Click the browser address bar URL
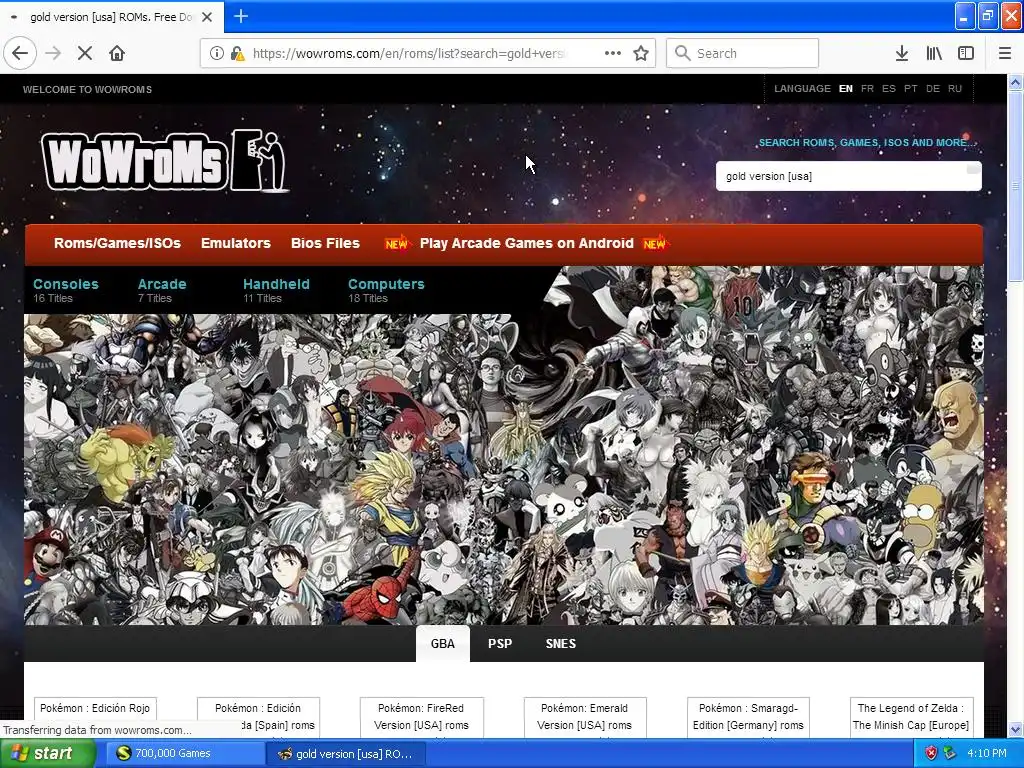The image size is (1024, 768). click(x=408, y=53)
